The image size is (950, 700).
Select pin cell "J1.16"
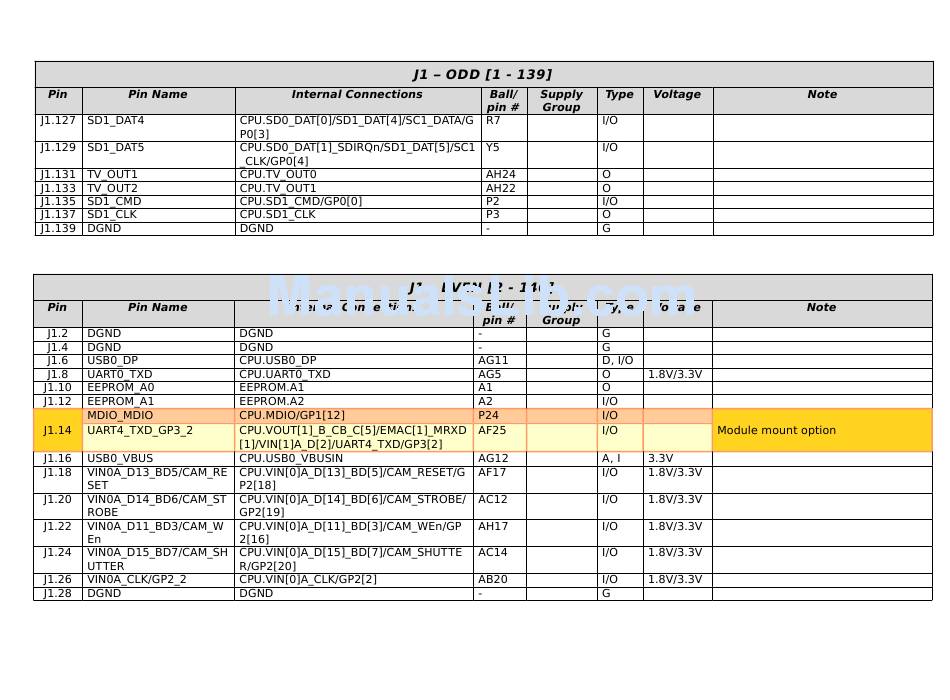pyautogui.click(x=58, y=458)
